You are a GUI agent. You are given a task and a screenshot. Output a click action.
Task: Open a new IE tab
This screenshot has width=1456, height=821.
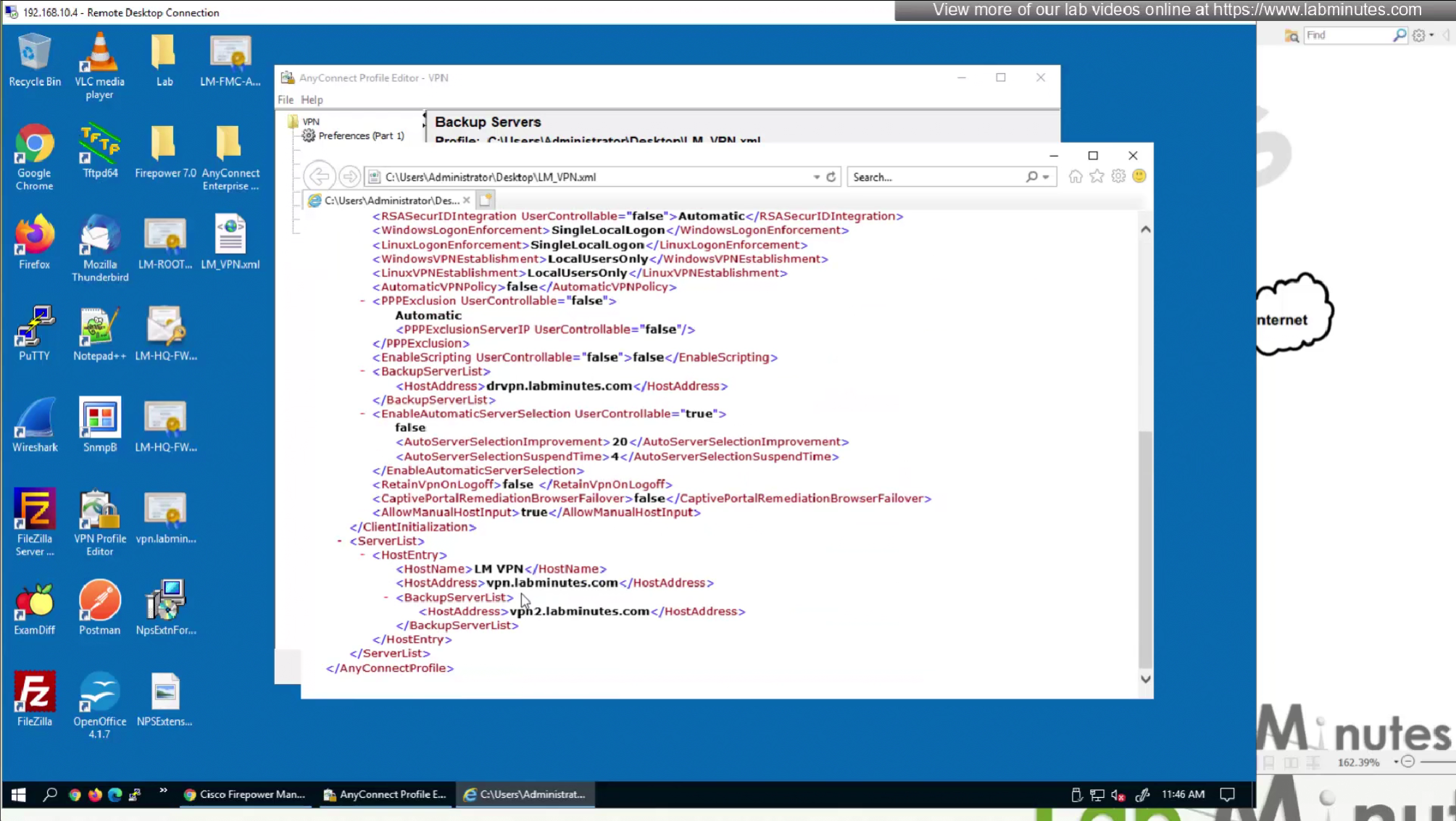click(x=486, y=200)
